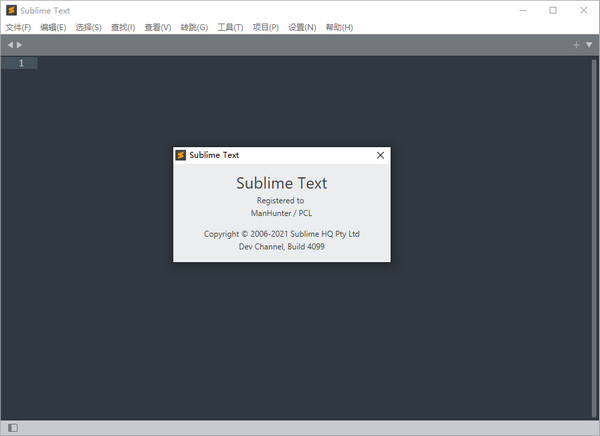Screen dimensions: 600x436
Task: Open the 转跳(G) menu
Action: 194,27
